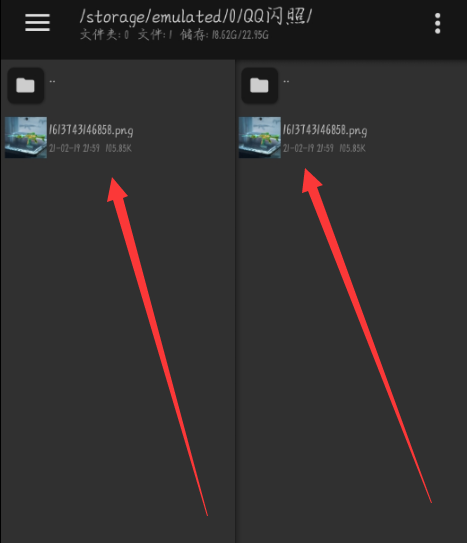Select 1613743146858.png in the right pane
The height and width of the screenshot is (543, 467).
click(x=325, y=130)
